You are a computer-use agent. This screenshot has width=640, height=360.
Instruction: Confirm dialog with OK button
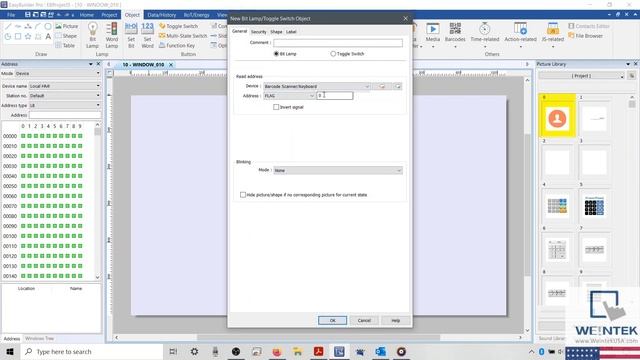click(x=333, y=320)
